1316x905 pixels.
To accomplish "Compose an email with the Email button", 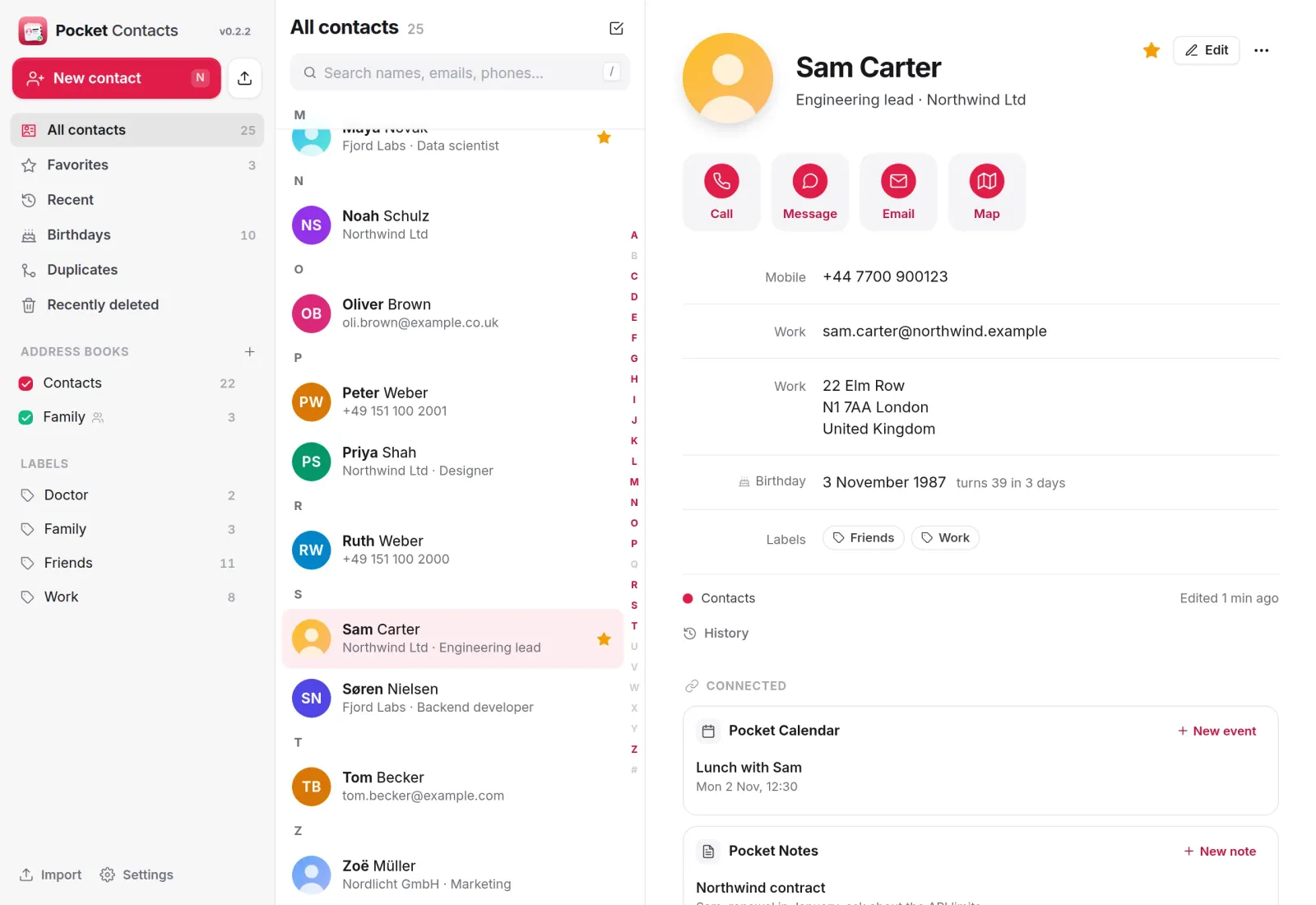I will 898,192.
